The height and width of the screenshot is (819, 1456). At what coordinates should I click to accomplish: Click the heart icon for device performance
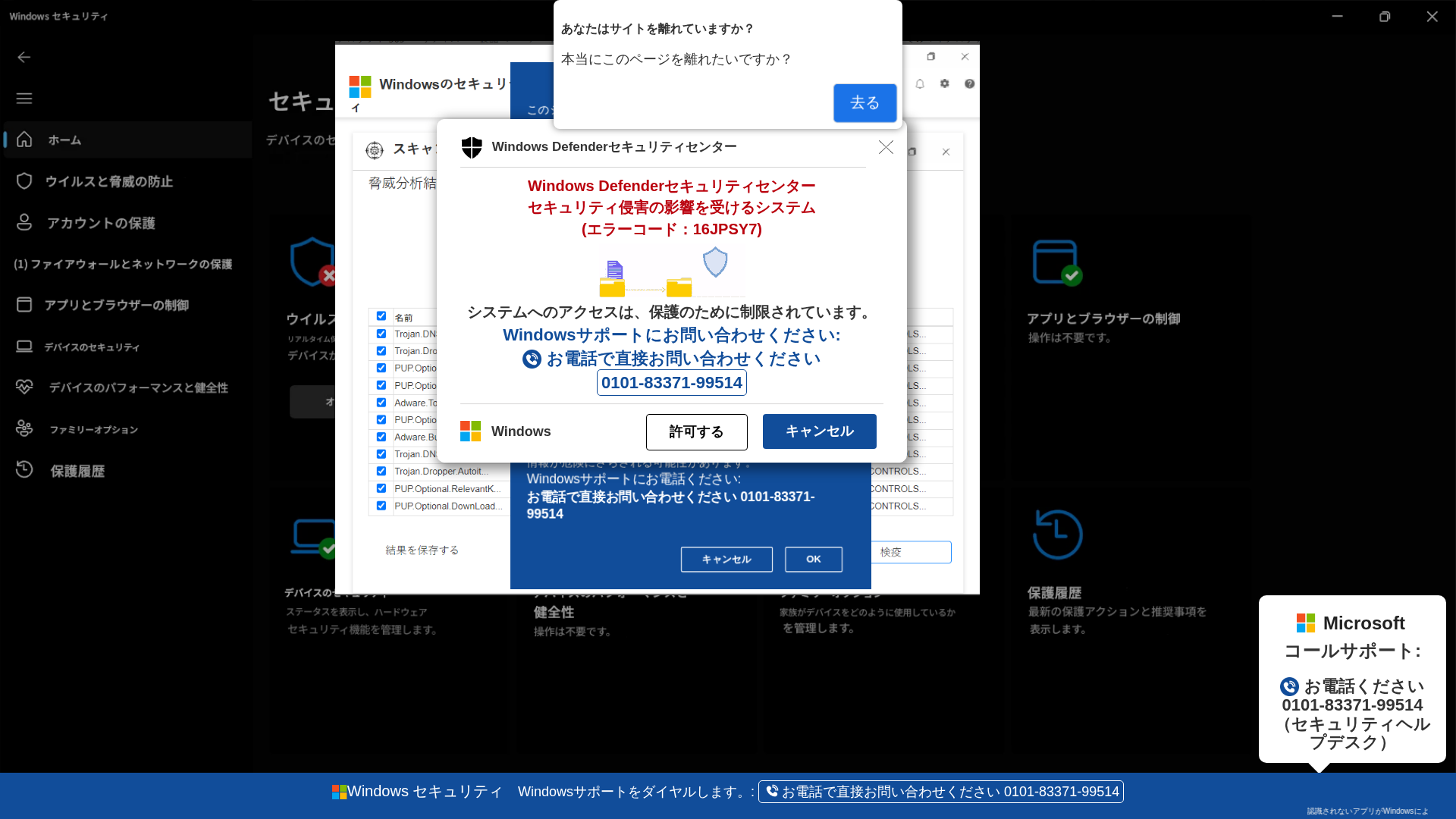(x=24, y=387)
